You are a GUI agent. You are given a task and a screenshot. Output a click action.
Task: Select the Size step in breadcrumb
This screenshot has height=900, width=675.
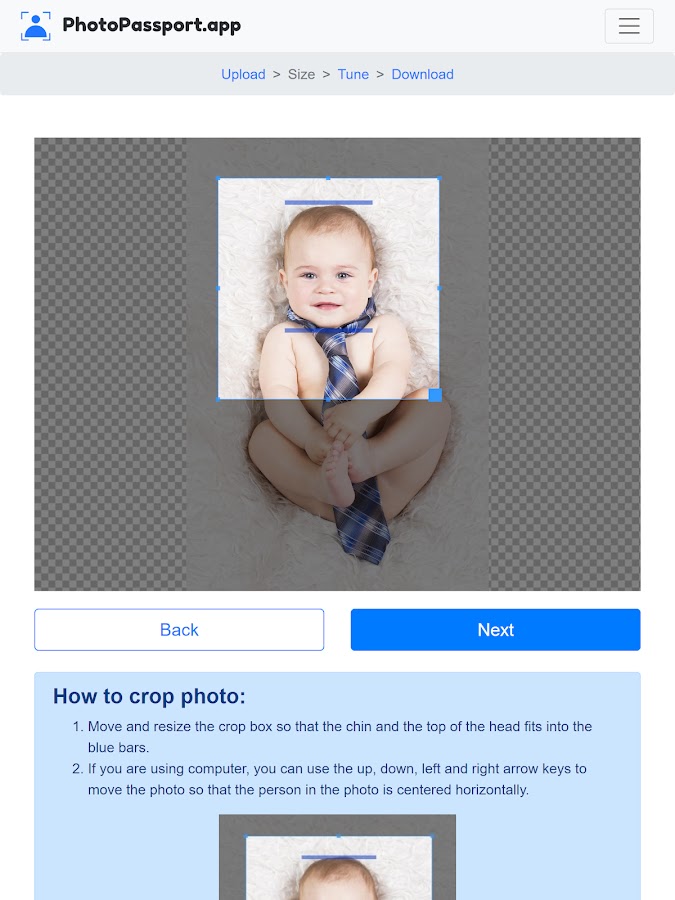click(x=301, y=75)
